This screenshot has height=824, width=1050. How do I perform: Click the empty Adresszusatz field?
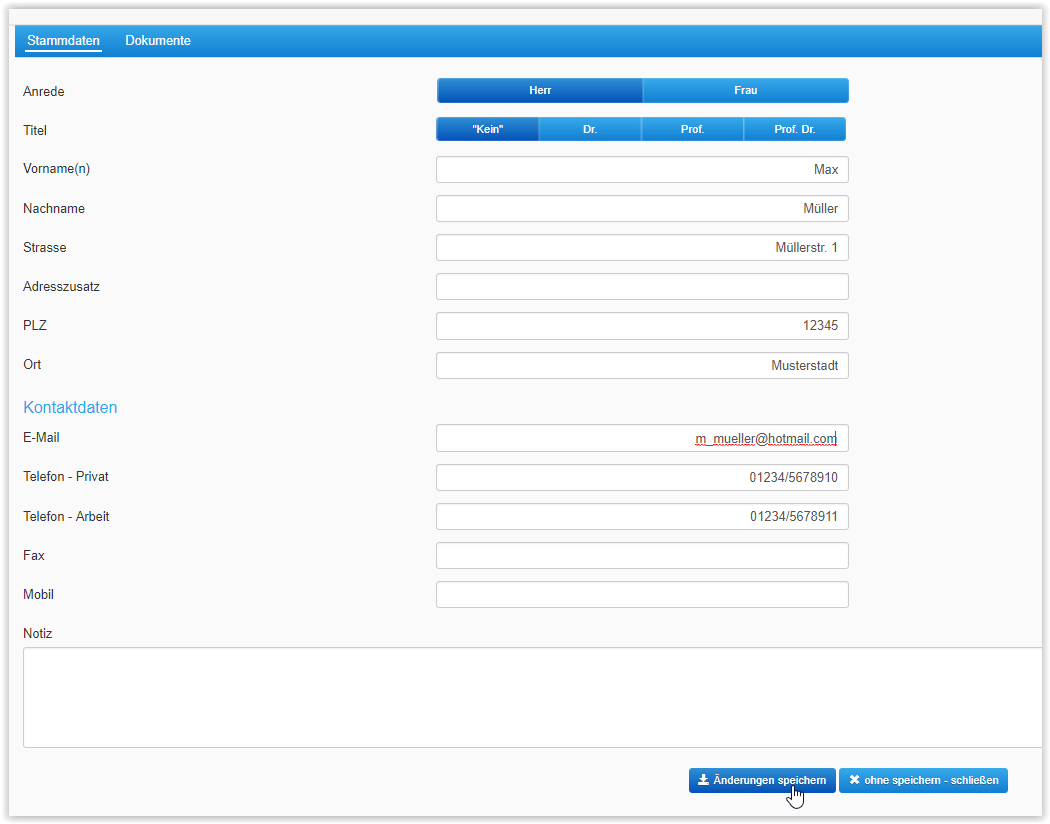click(642, 287)
